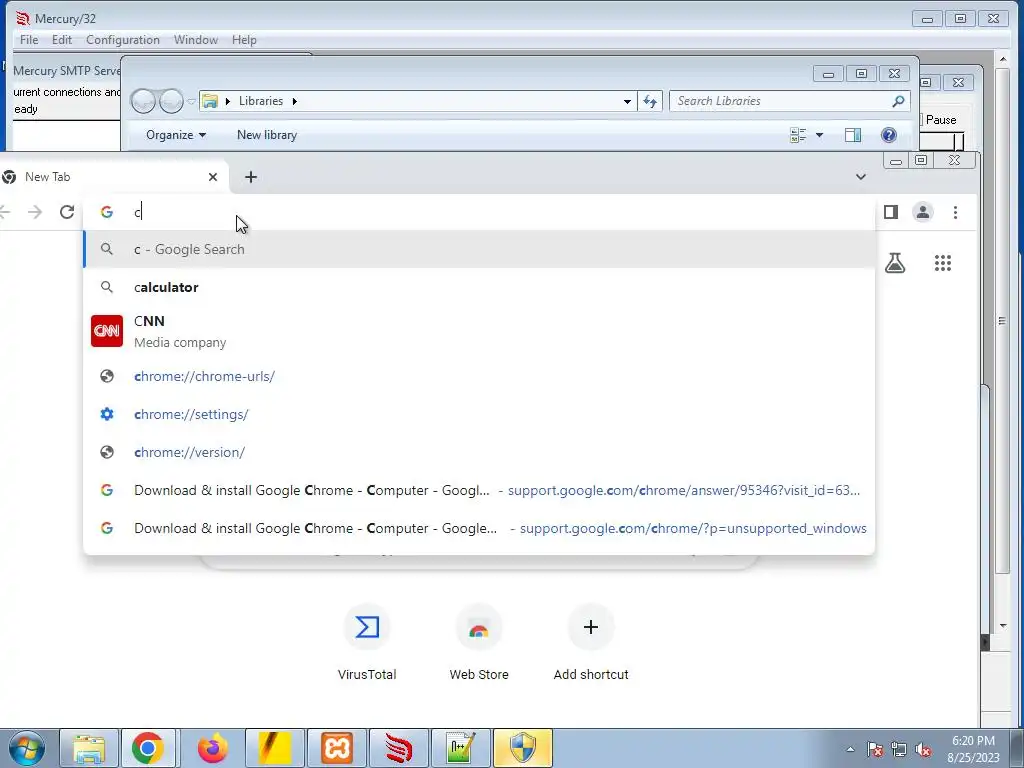Open support.google.com answer/95346 suggestion
This screenshot has height=768, width=1024.
(479, 490)
